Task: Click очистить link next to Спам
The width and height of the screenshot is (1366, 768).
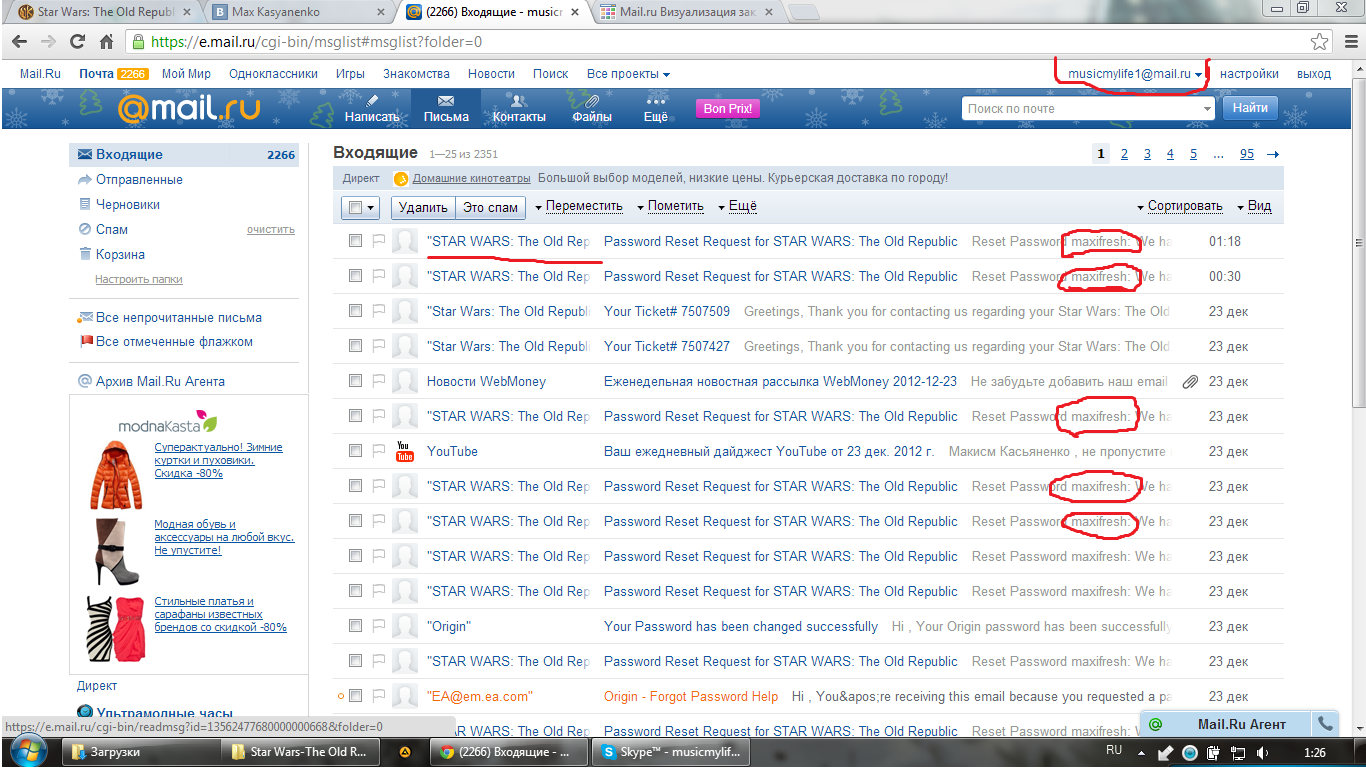Action: click(x=271, y=229)
